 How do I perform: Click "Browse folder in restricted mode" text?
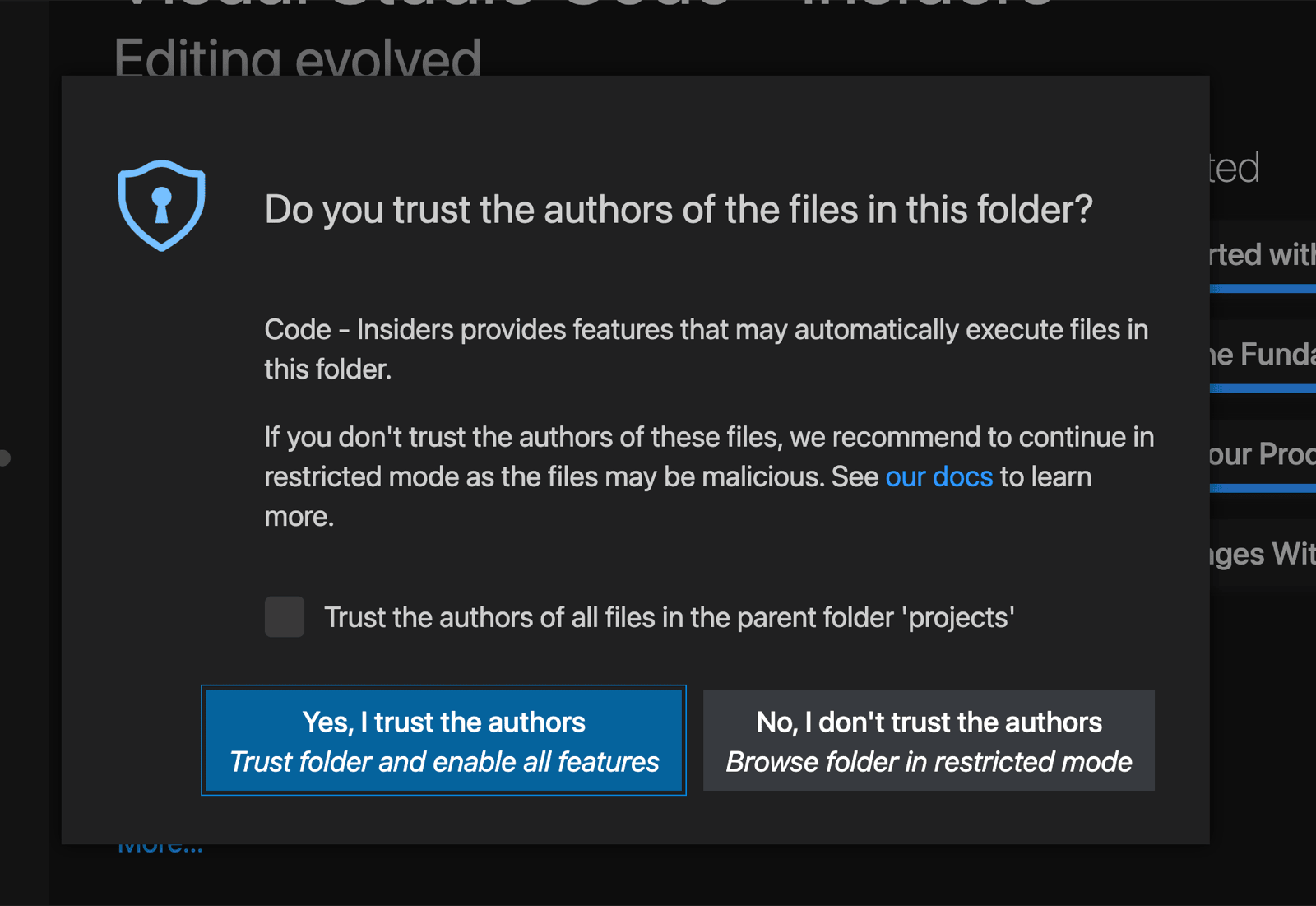pos(928,762)
